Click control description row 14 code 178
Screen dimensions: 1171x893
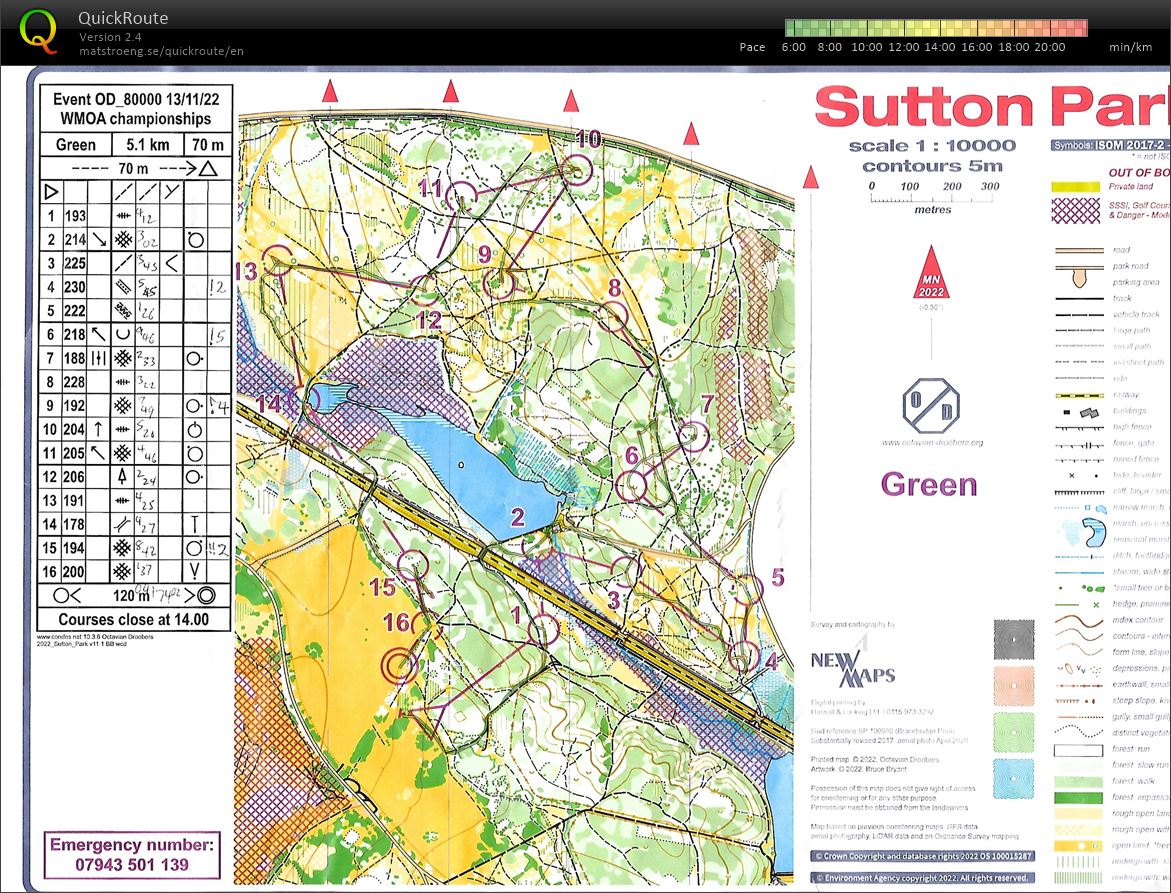point(75,524)
